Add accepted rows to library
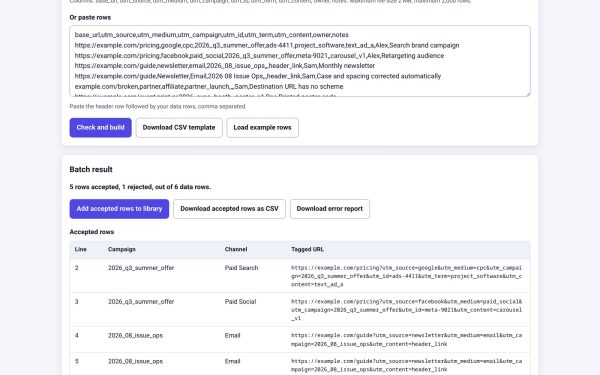 tap(119, 209)
